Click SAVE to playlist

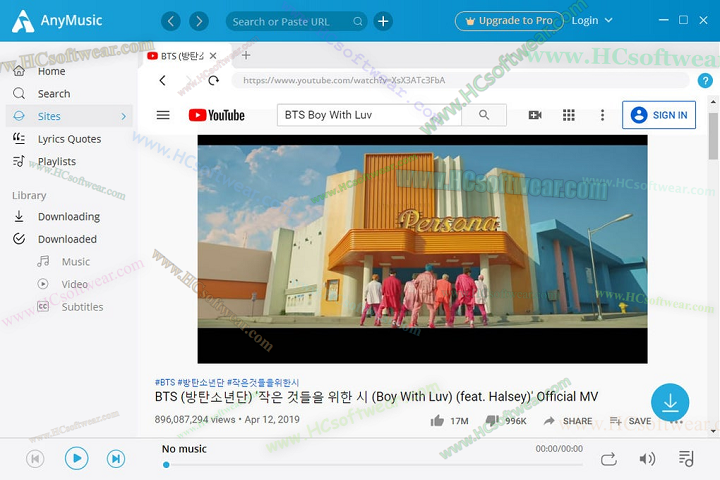(x=630, y=421)
